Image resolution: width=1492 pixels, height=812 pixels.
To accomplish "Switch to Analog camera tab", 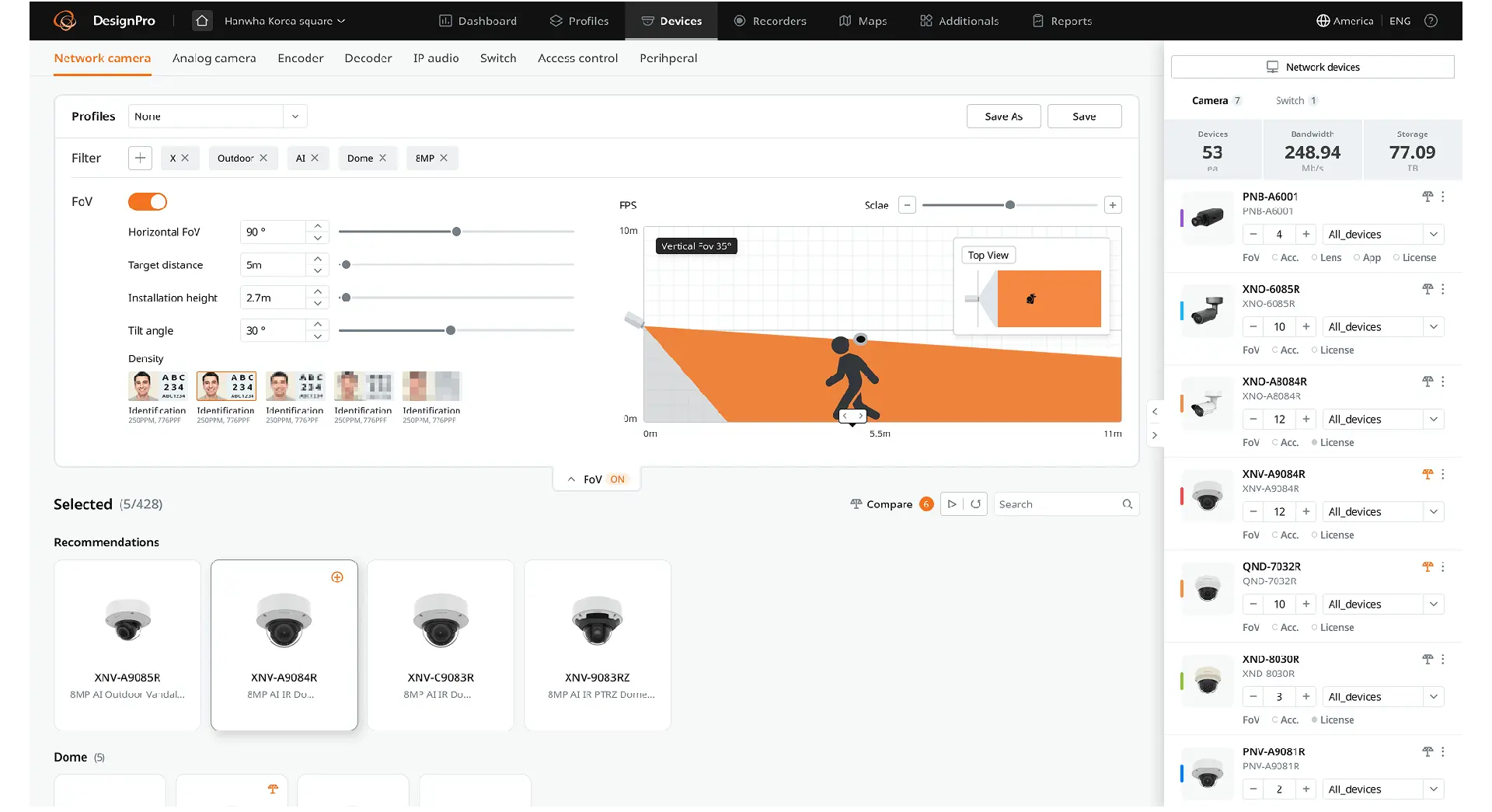I will (214, 58).
